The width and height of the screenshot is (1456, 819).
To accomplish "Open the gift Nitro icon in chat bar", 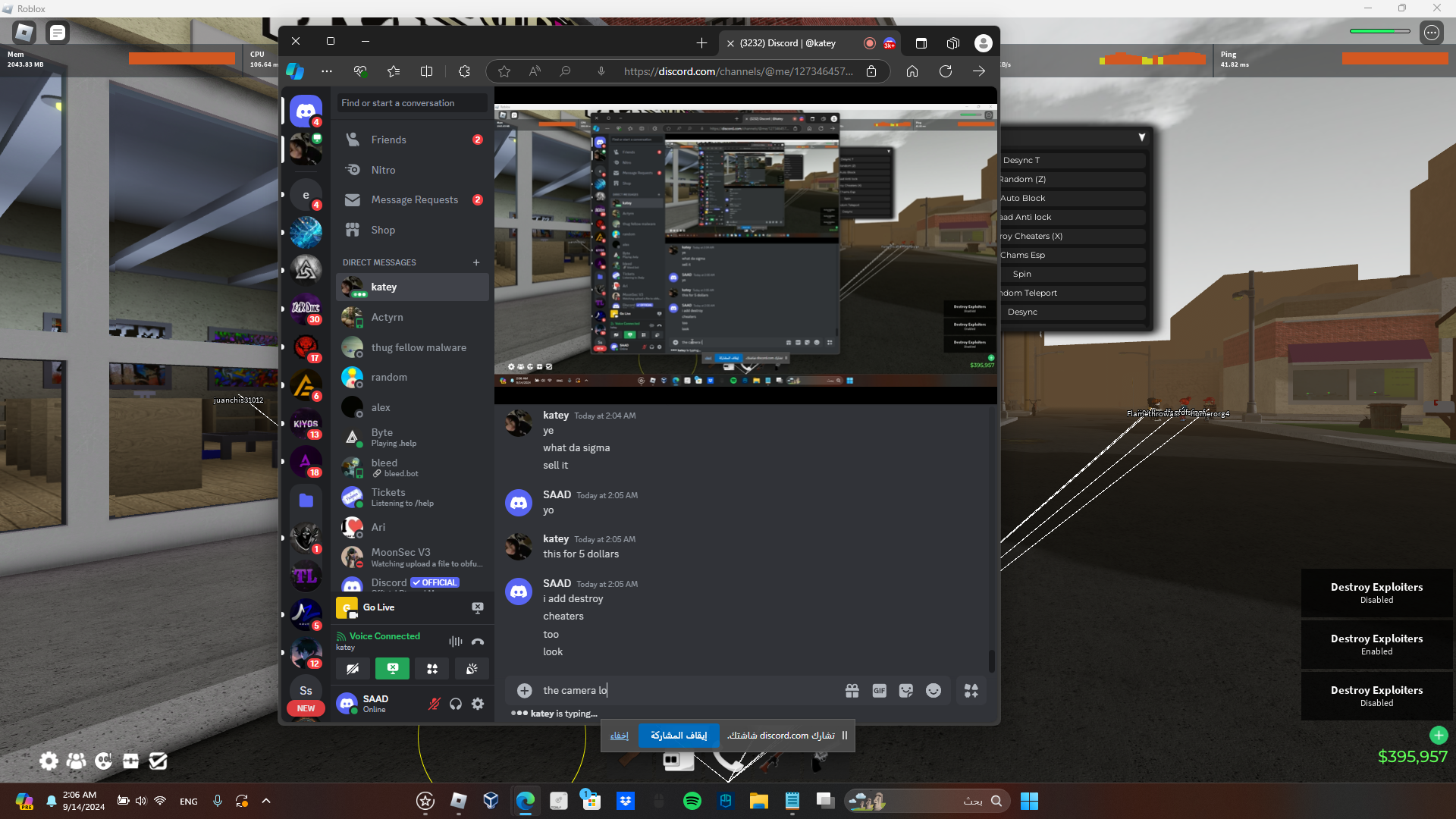I will point(852,690).
